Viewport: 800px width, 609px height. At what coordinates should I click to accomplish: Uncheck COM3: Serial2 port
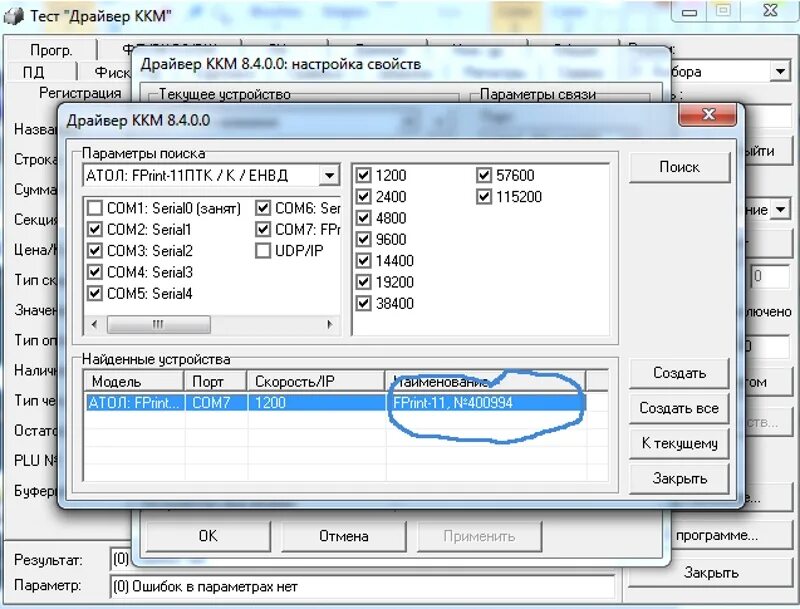point(95,251)
